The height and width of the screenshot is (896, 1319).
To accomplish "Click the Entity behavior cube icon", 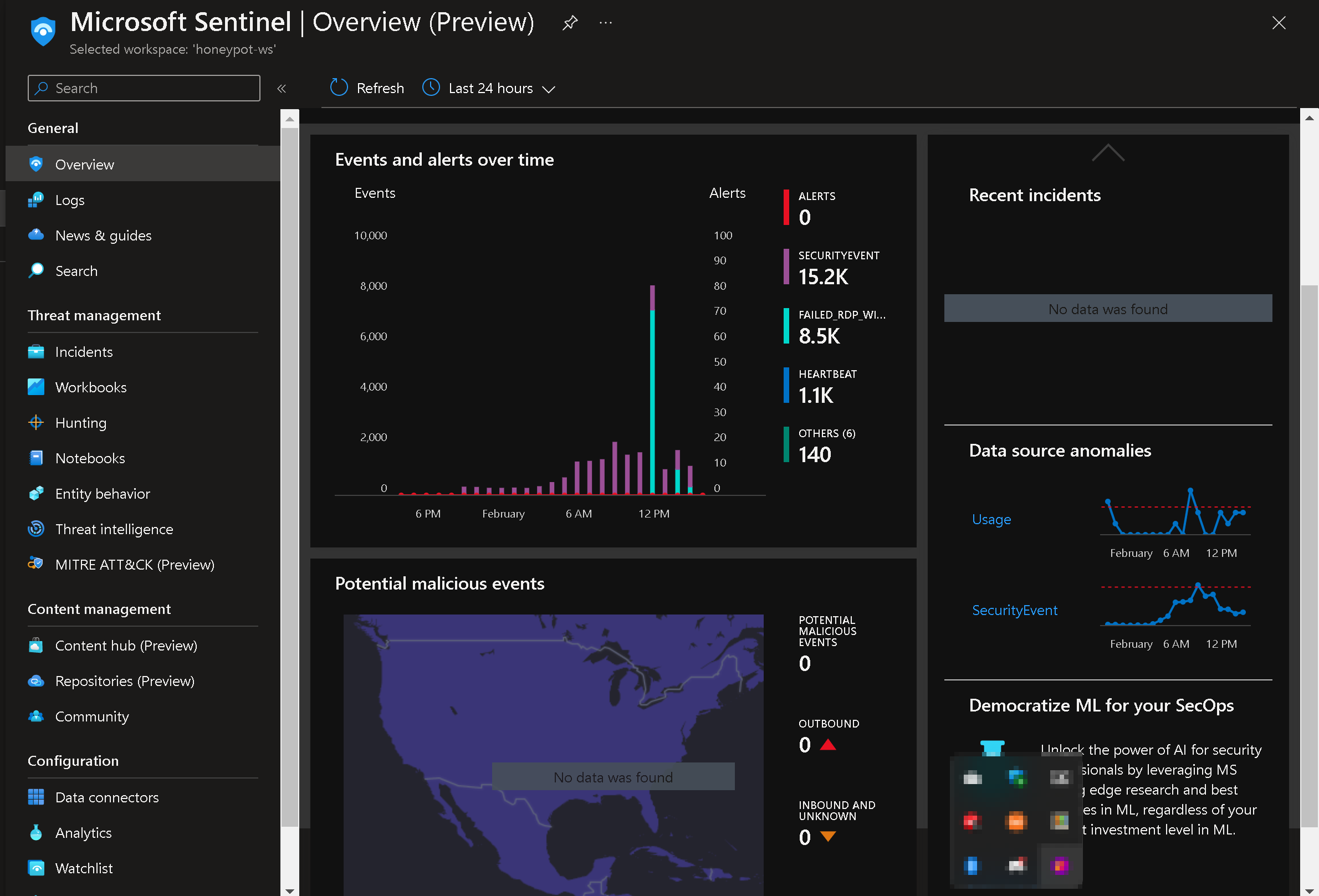I will pyautogui.click(x=36, y=493).
